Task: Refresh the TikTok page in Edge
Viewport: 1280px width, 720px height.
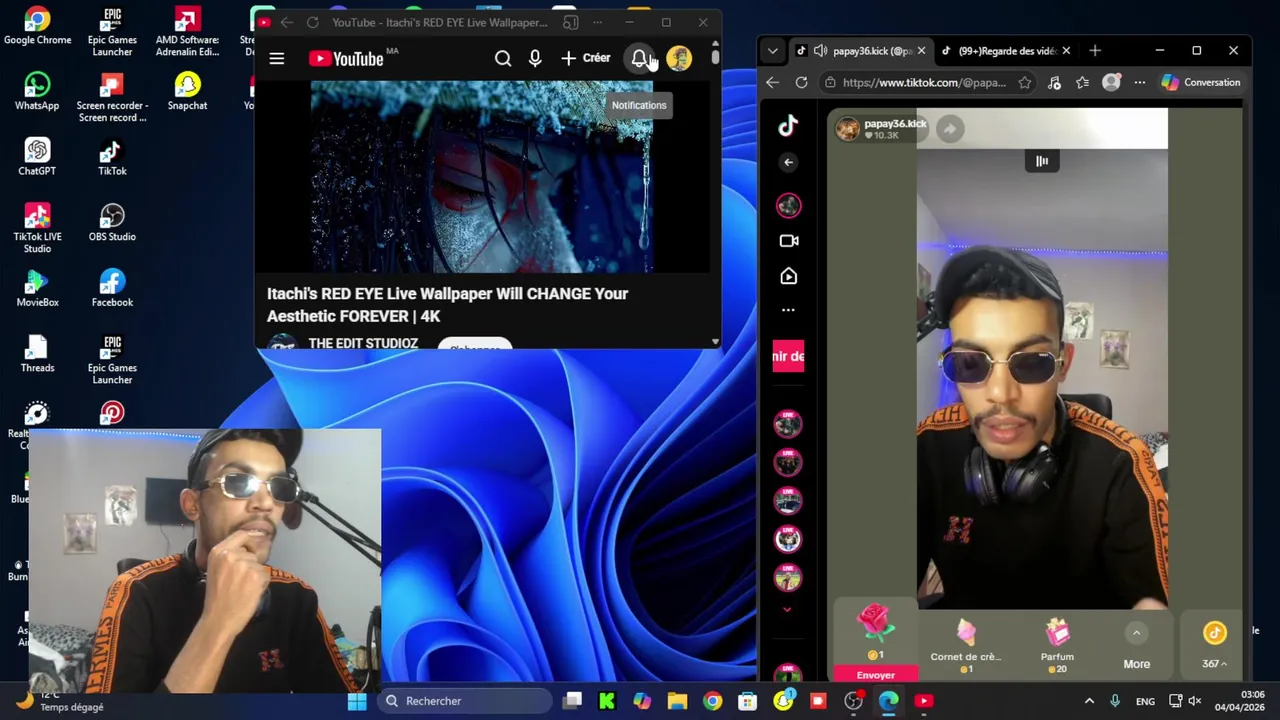Action: click(x=801, y=83)
